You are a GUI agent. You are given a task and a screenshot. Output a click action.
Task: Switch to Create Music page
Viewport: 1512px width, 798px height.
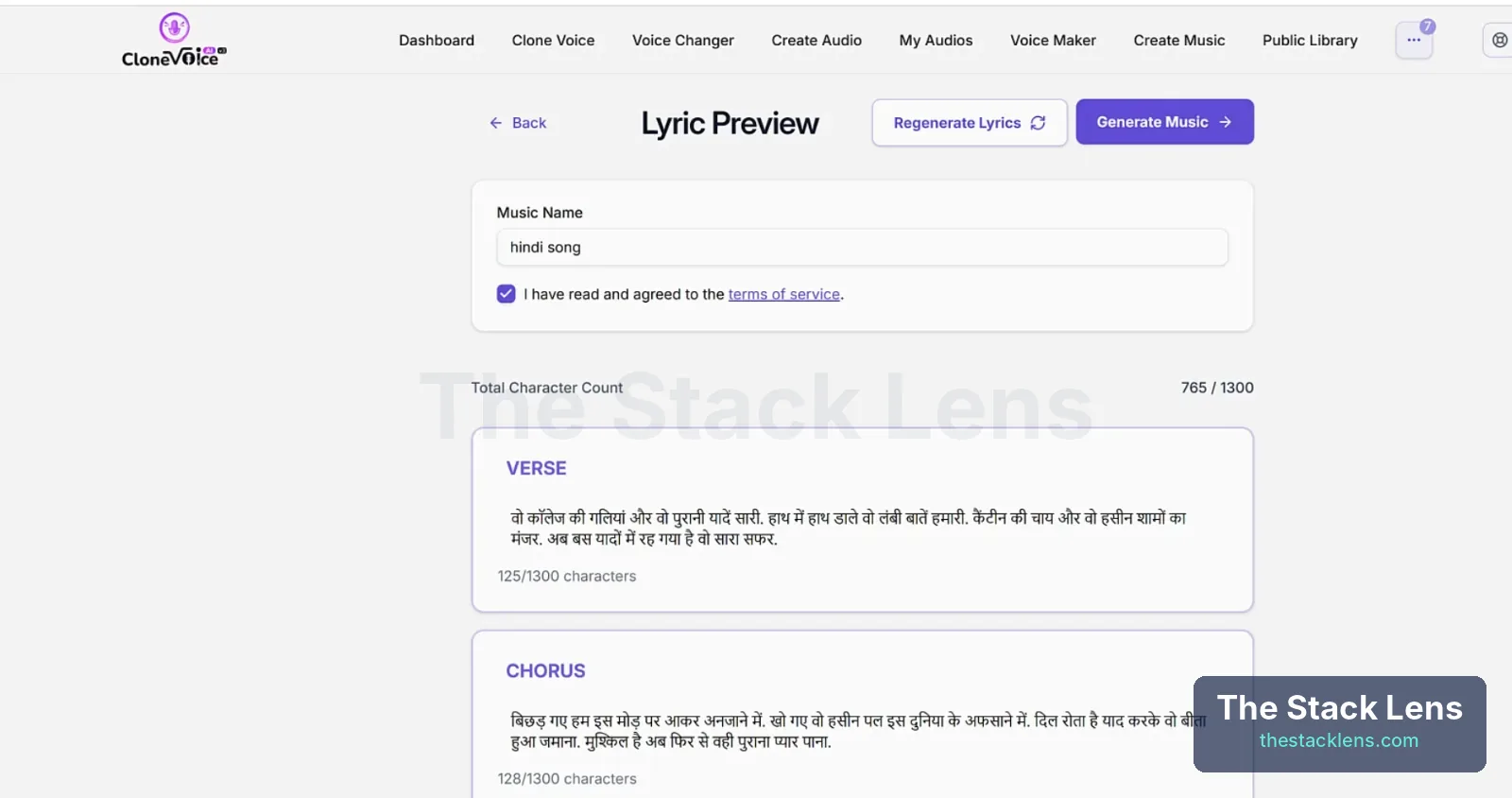pos(1179,41)
